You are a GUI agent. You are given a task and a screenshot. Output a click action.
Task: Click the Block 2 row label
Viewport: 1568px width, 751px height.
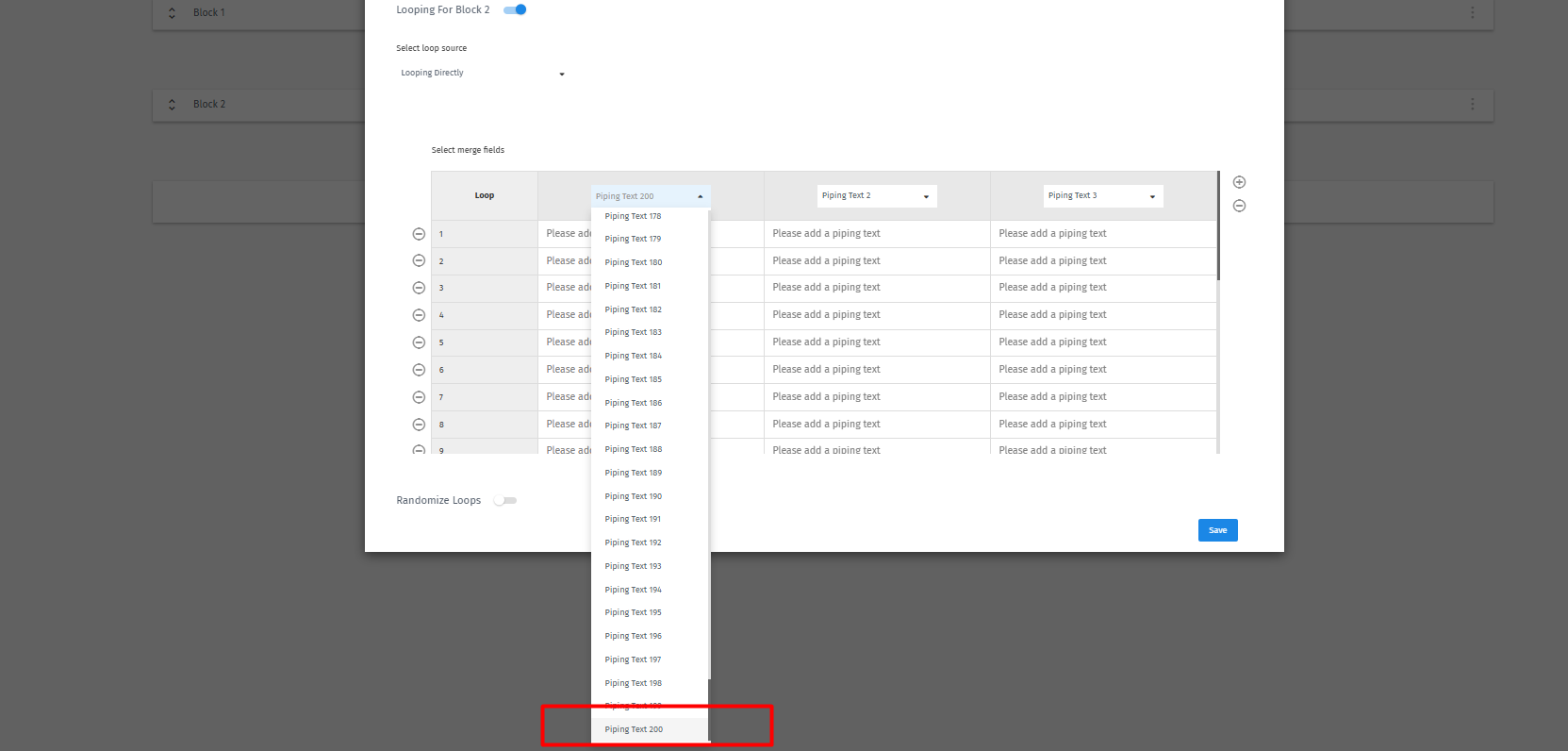[x=209, y=105]
